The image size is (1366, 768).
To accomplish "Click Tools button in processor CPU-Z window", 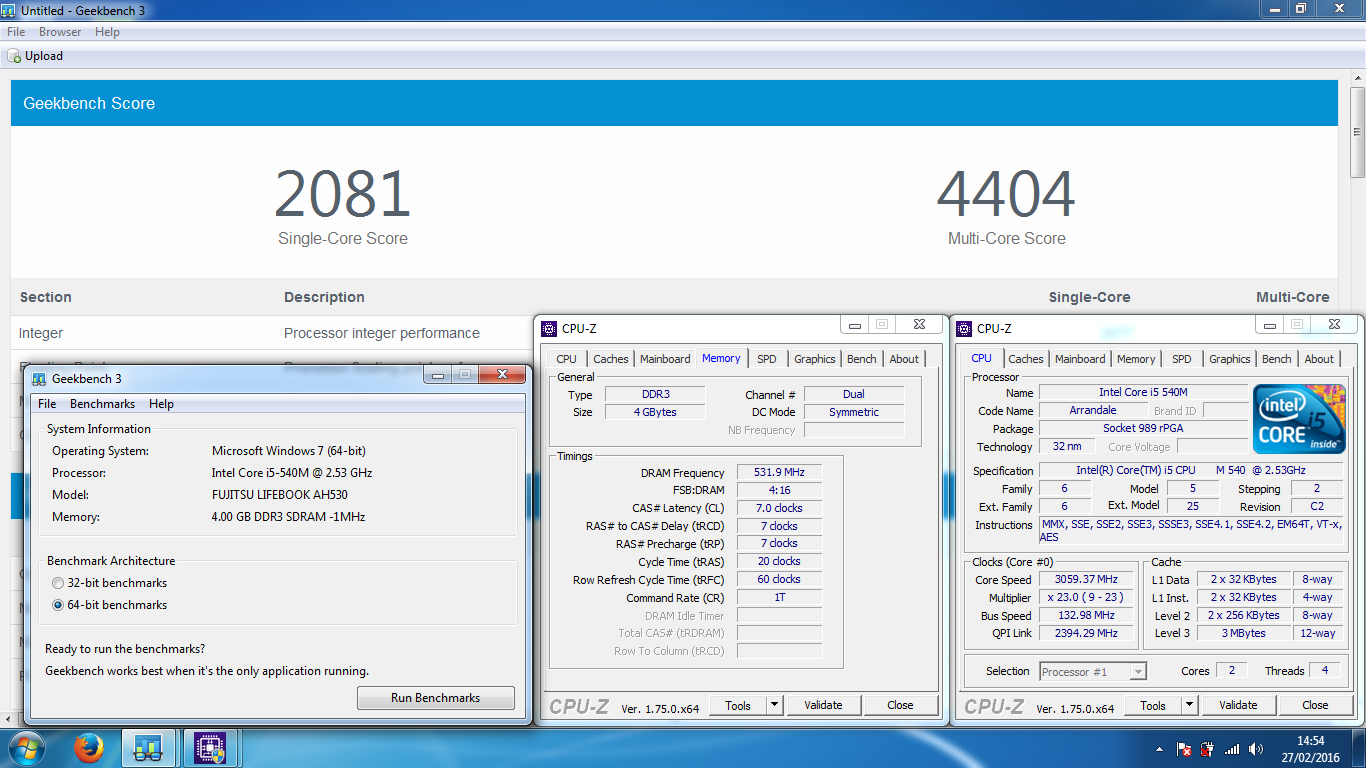I will 1153,705.
